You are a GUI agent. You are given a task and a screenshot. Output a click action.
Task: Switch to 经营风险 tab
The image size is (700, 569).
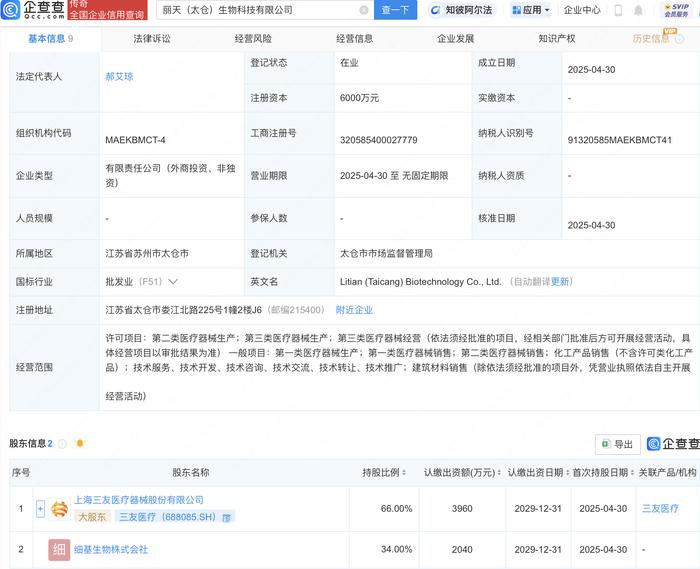253,39
